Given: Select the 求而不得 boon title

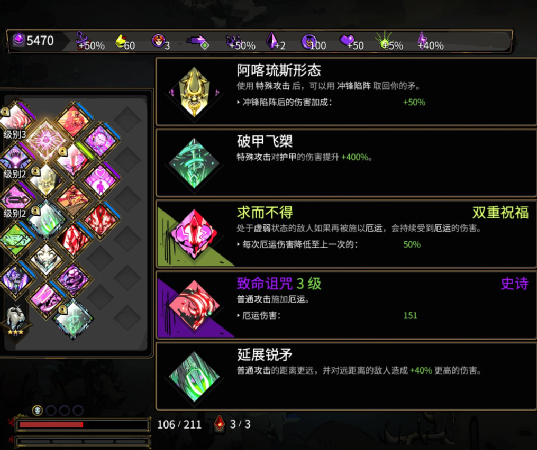Looking at the screenshot, I should pyautogui.click(x=265, y=212).
